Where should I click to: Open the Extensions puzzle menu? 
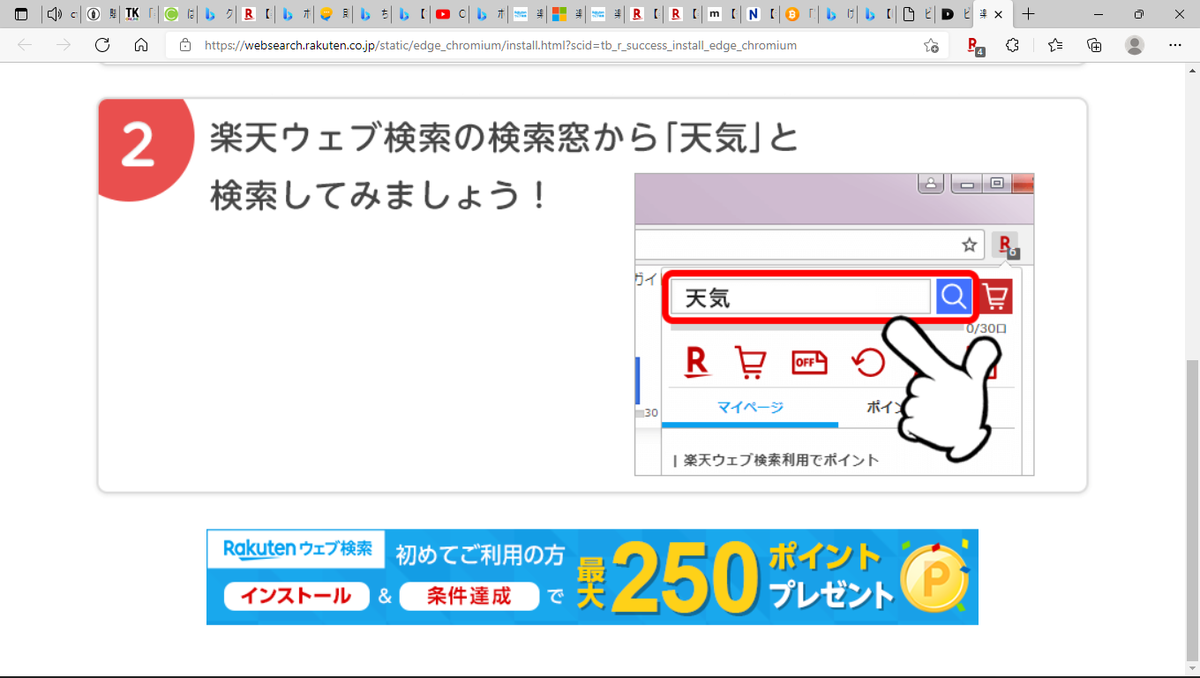(1013, 45)
